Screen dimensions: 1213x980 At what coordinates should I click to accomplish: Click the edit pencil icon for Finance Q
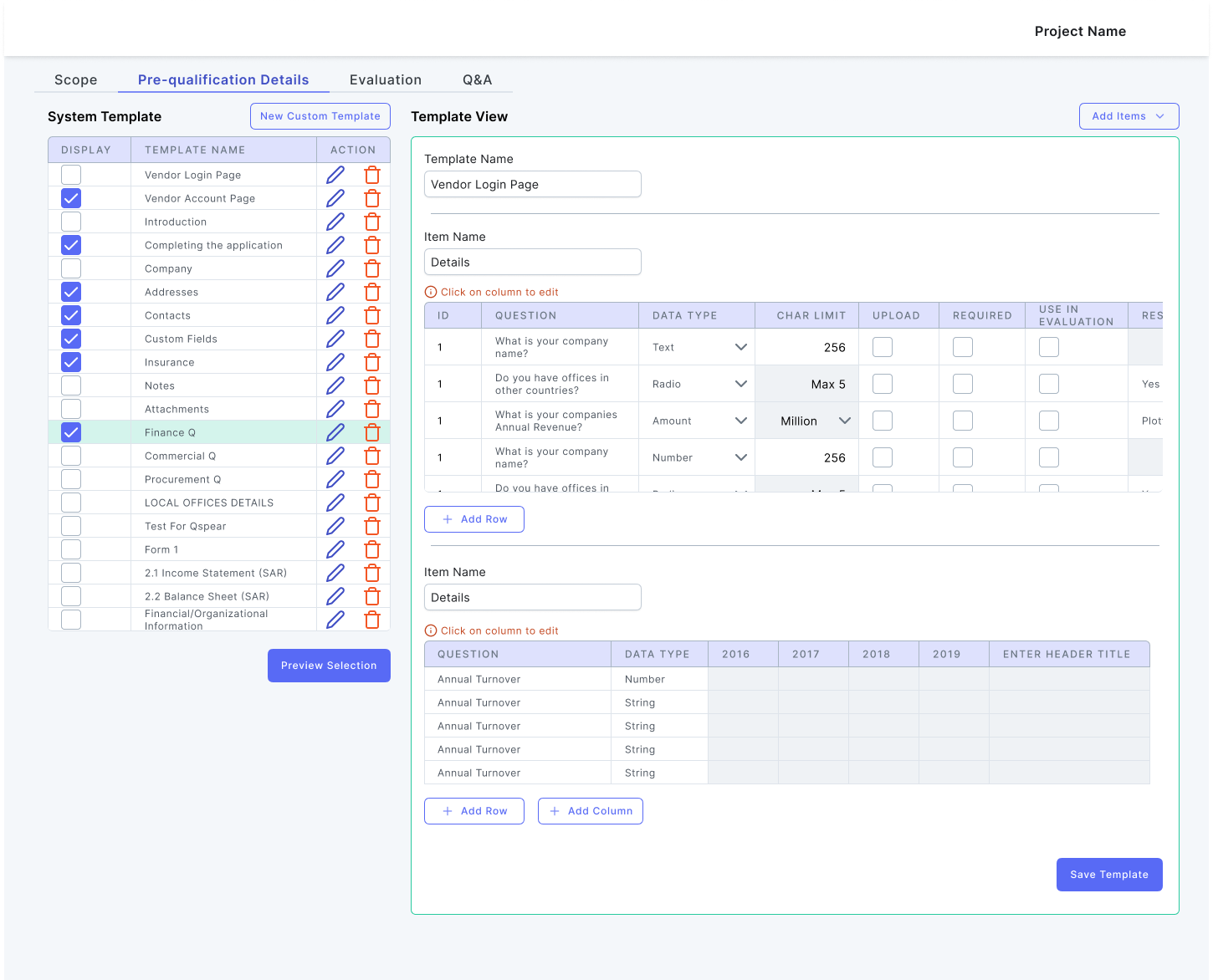coord(335,431)
